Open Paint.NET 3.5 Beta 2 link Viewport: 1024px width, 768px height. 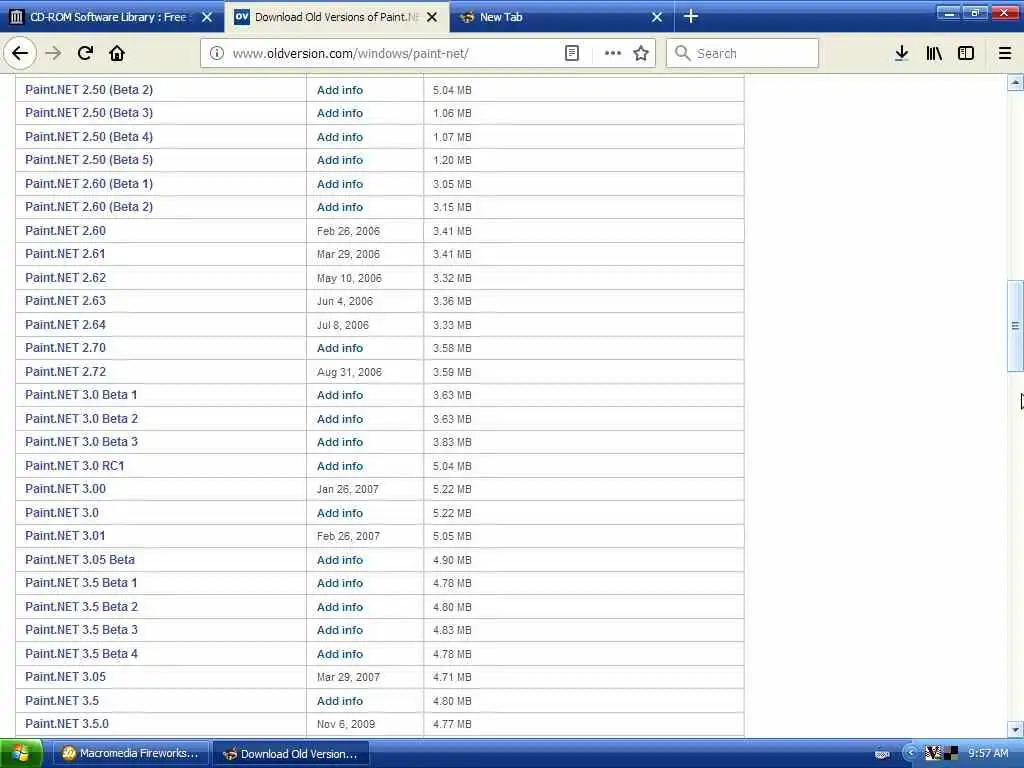(82, 607)
